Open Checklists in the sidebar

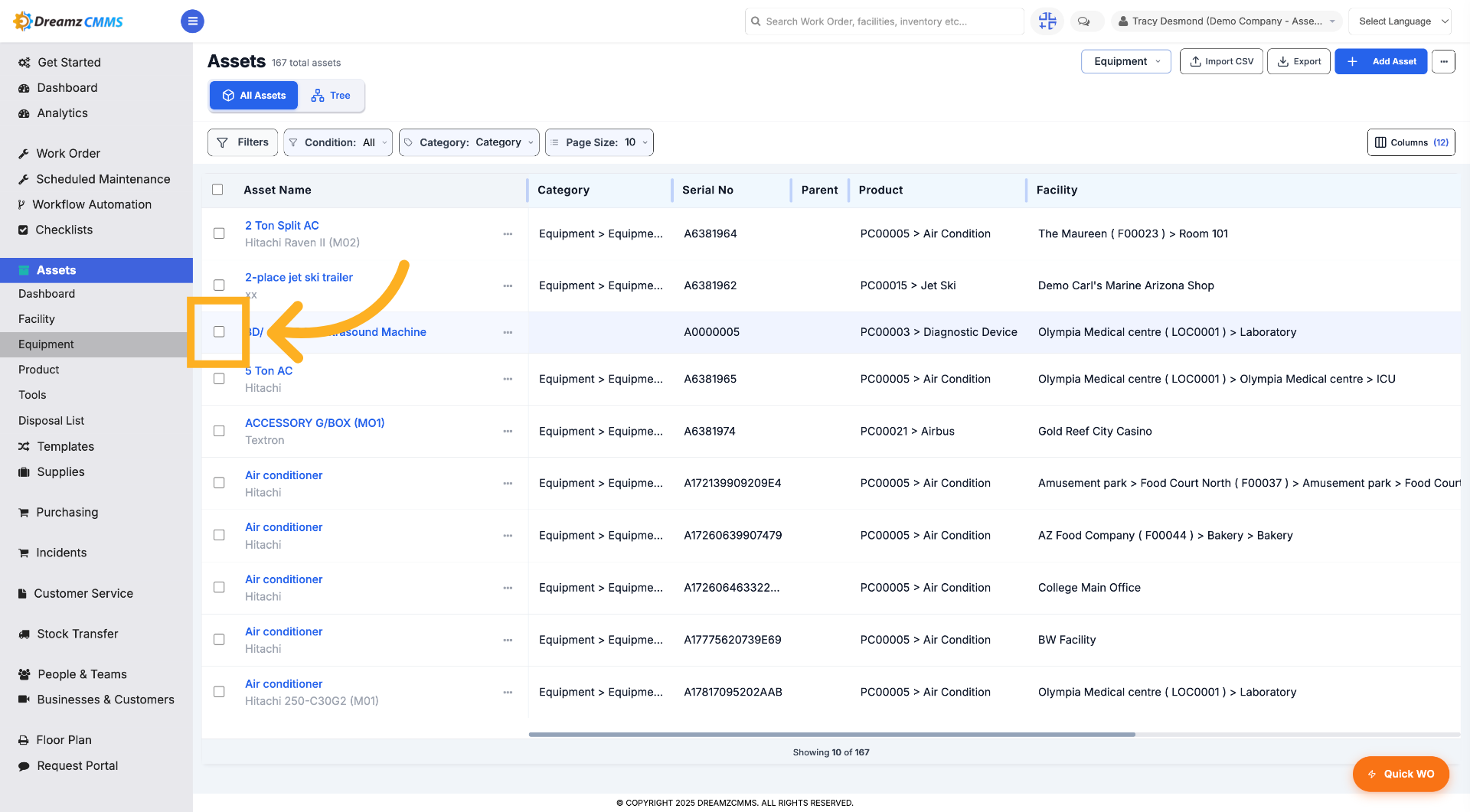64,229
